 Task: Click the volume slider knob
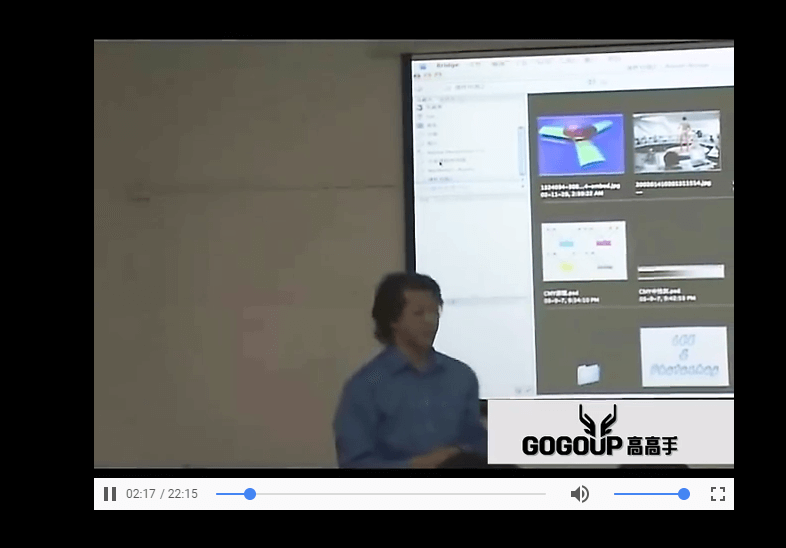(684, 494)
